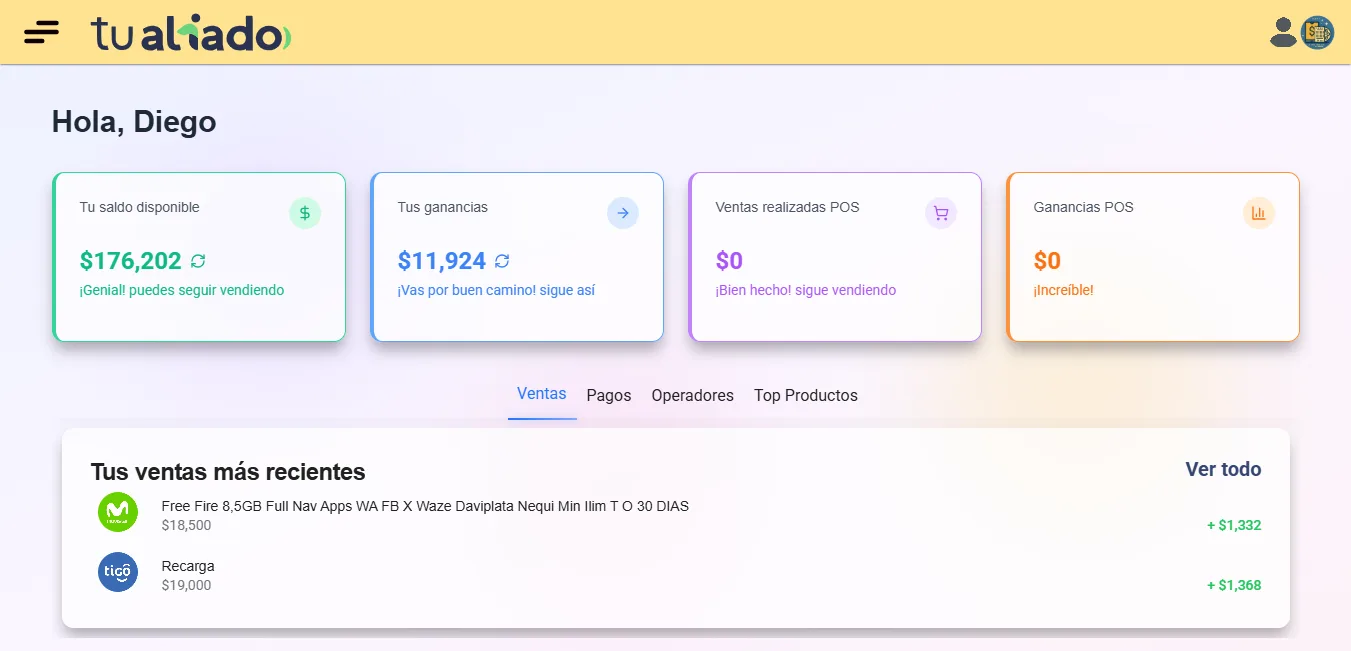Image resolution: width=1351 pixels, height=651 pixels.
Task: Refresh earnings using the circular arrows icon
Action: [x=502, y=261]
